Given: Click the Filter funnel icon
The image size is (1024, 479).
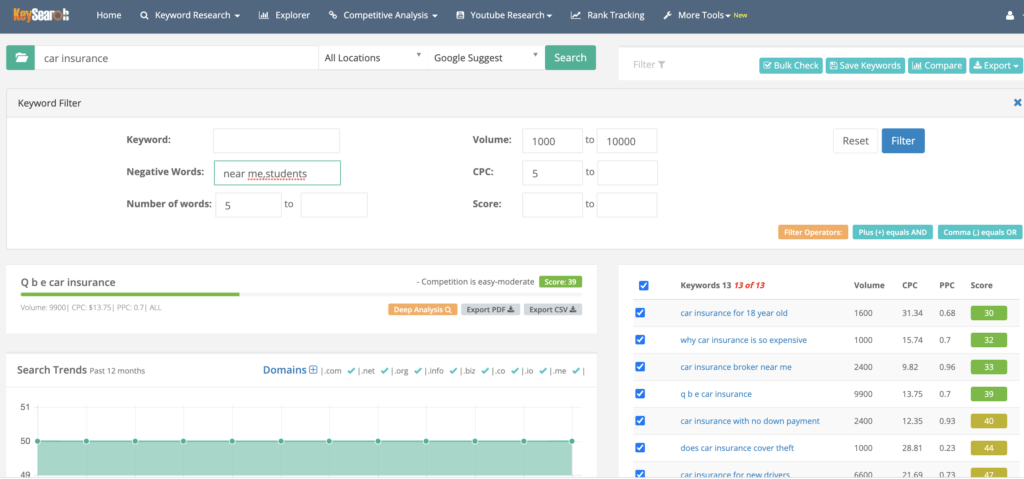Looking at the screenshot, I should (662, 65).
